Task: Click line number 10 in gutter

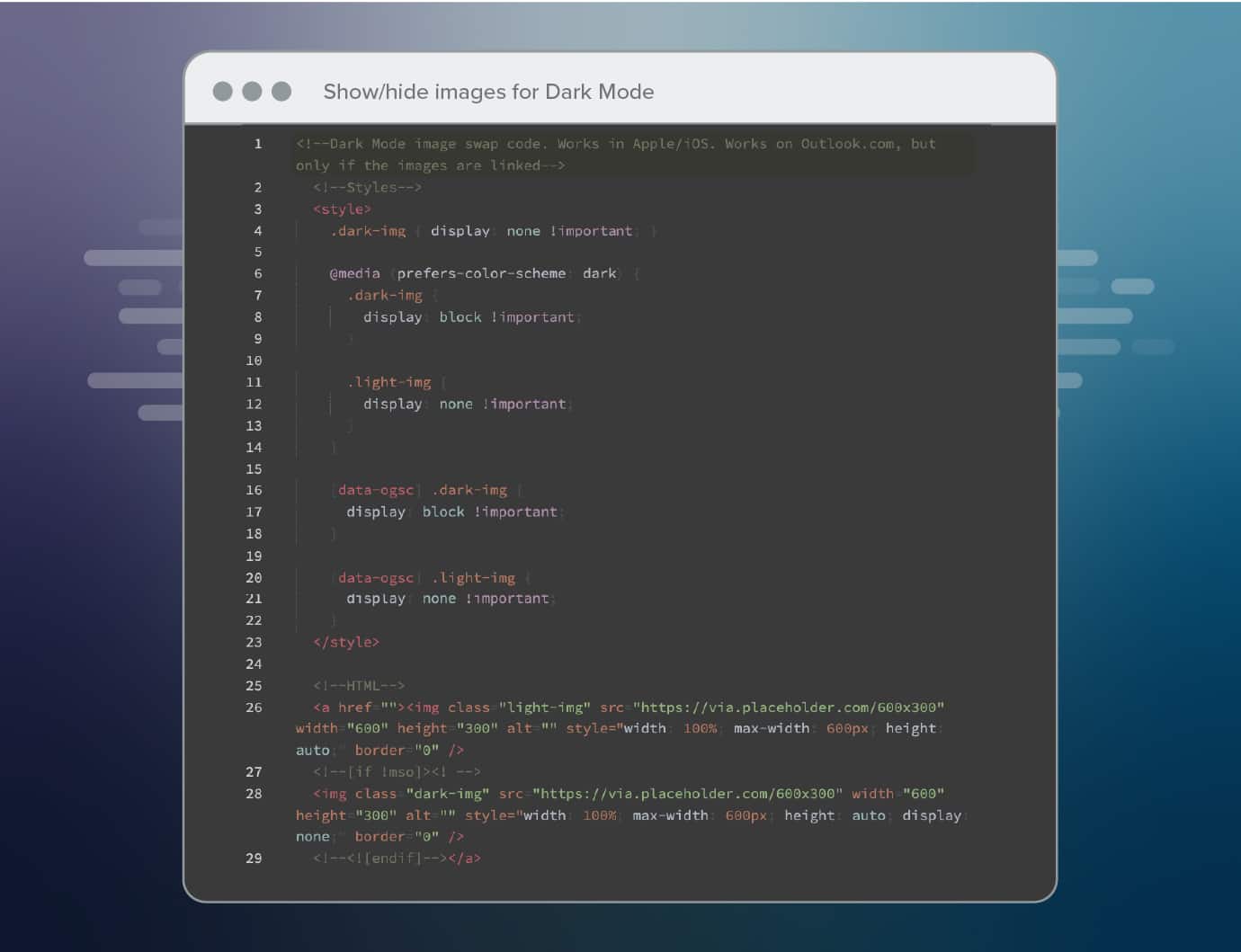Action: 254,360
